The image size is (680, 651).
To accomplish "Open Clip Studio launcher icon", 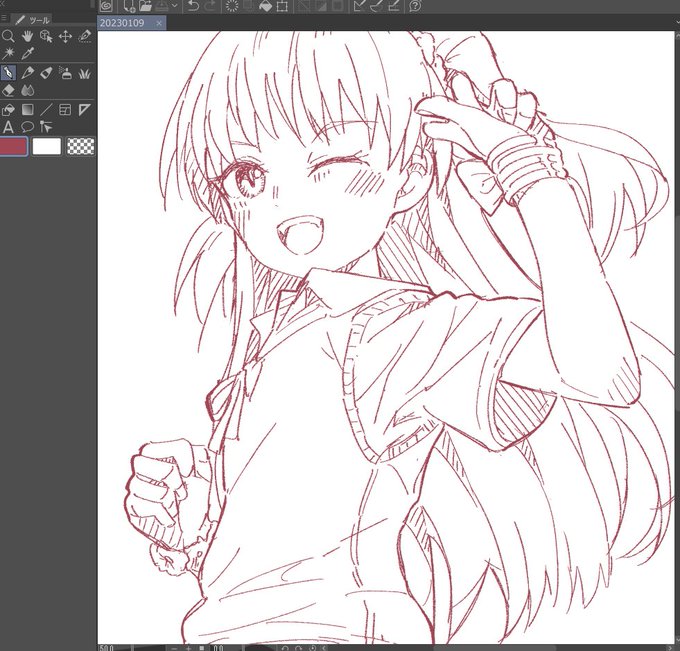I will (106, 6).
